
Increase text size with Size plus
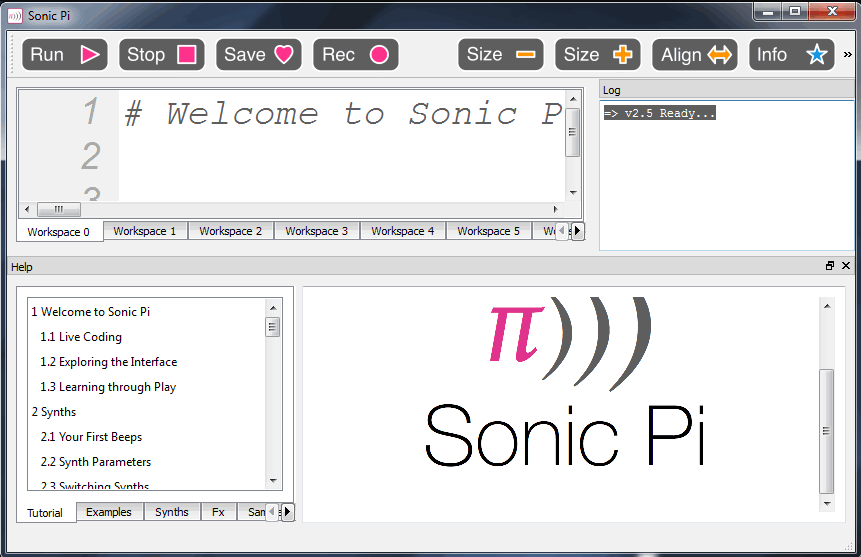[x=598, y=54]
